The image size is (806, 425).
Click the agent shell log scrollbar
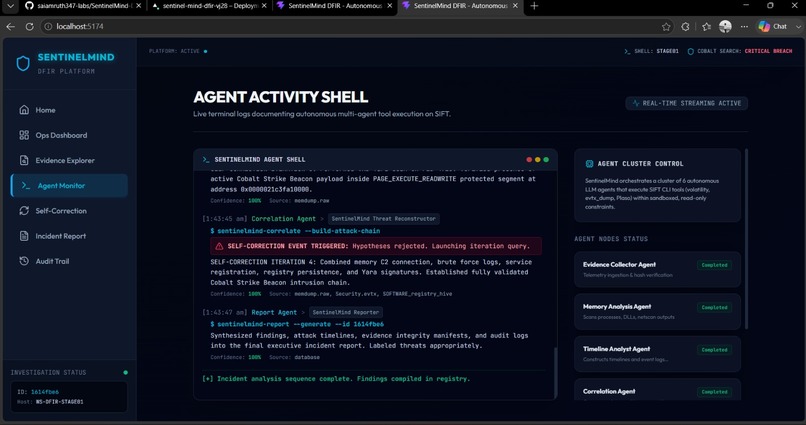click(x=555, y=372)
